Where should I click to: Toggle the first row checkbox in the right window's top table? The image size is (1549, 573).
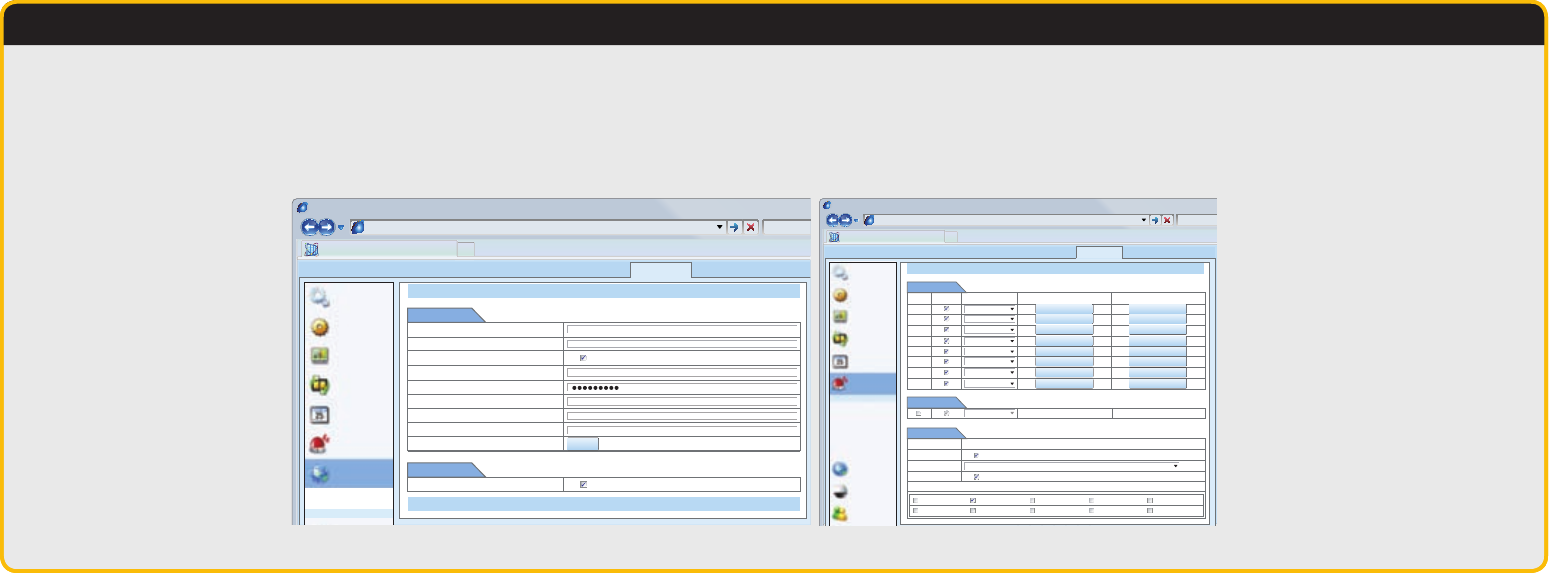click(x=946, y=308)
